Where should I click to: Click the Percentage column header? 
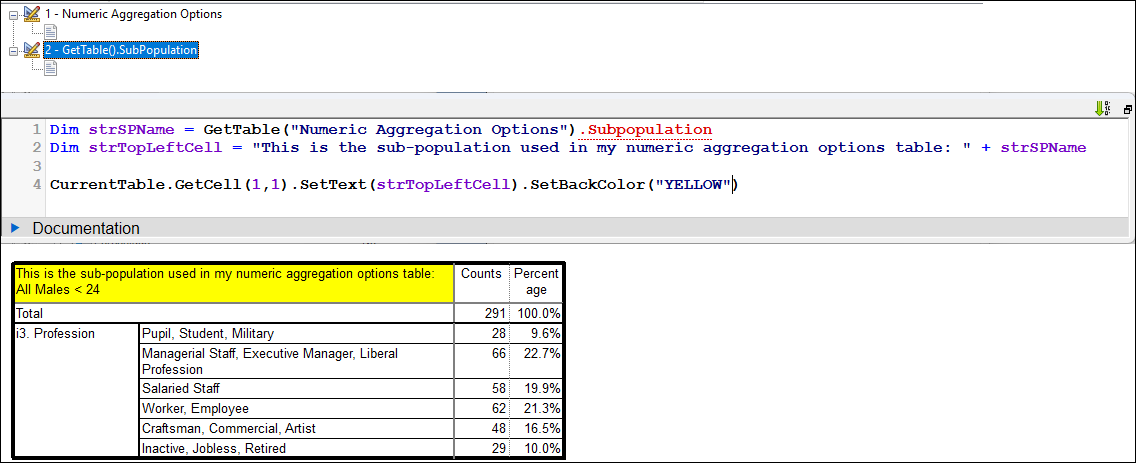point(536,283)
